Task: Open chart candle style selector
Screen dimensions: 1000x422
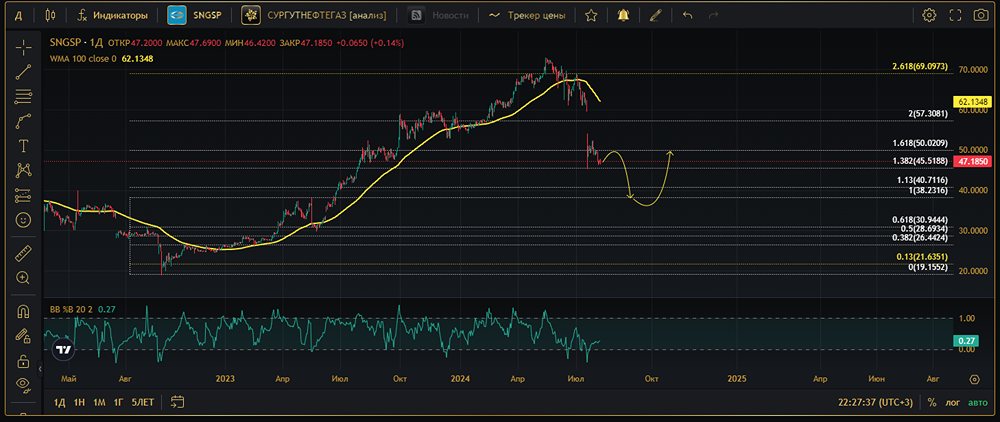Action: click(50, 15)
